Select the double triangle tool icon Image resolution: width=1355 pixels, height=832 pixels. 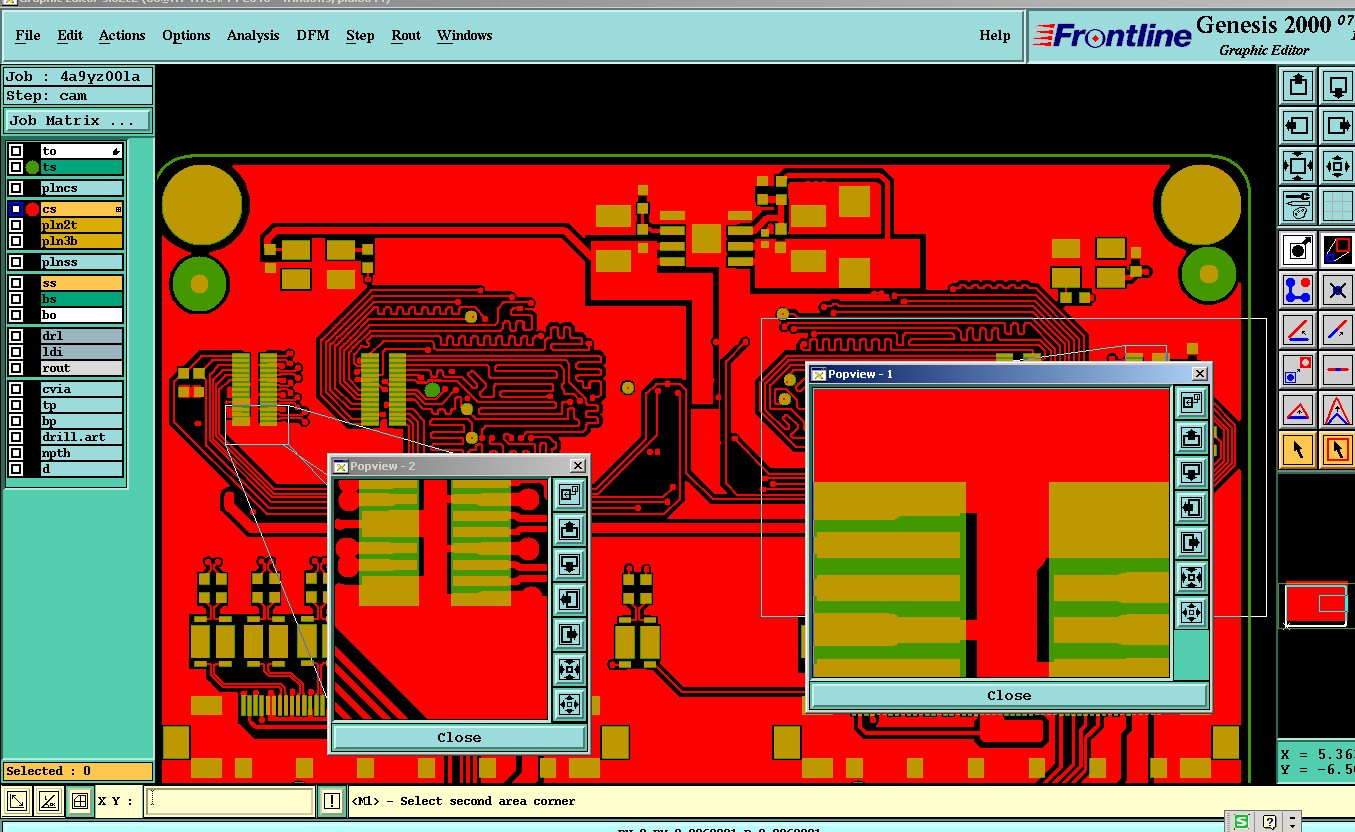pyautogui.click(x=1338, y=410)
